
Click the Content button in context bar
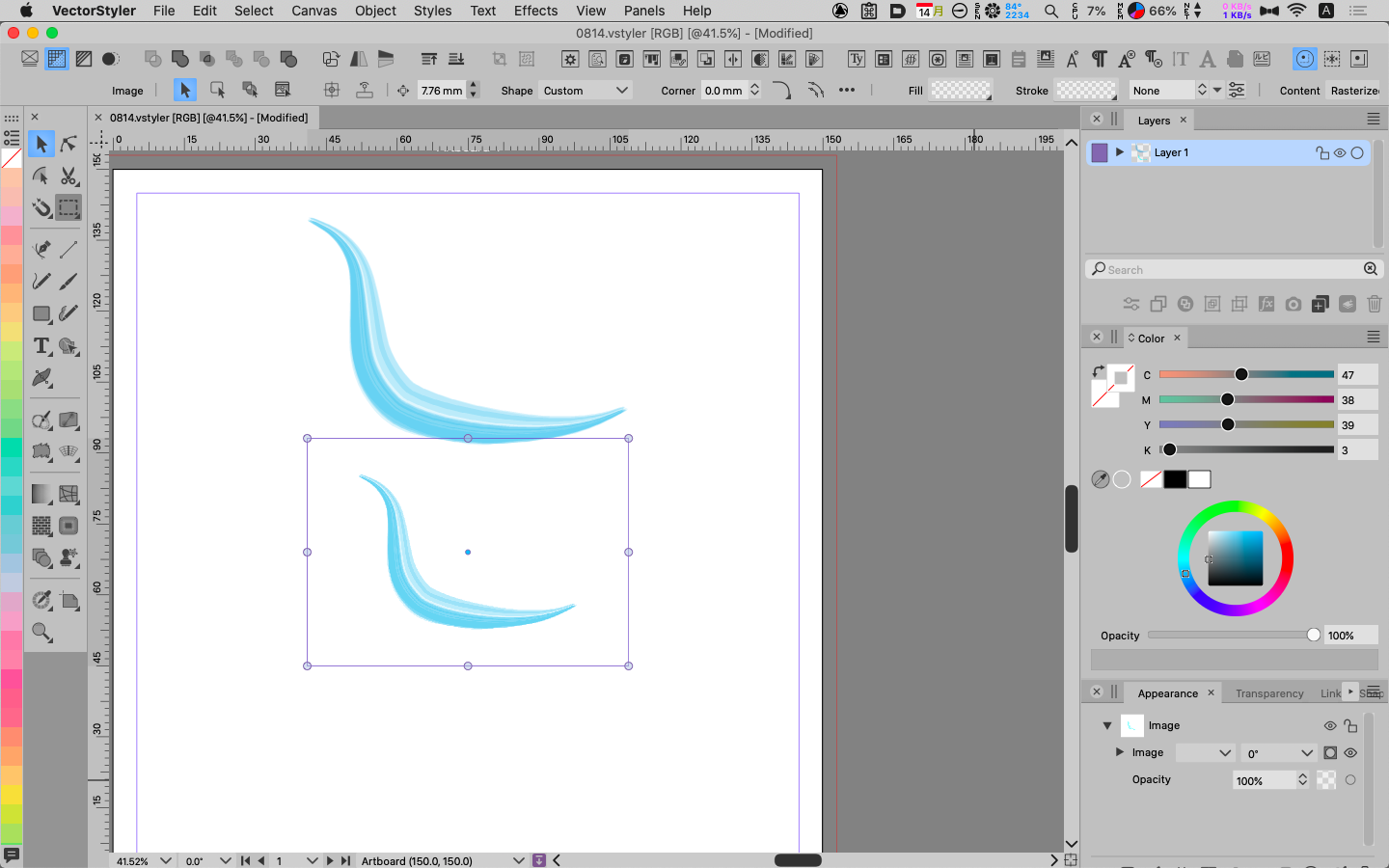1299,91
